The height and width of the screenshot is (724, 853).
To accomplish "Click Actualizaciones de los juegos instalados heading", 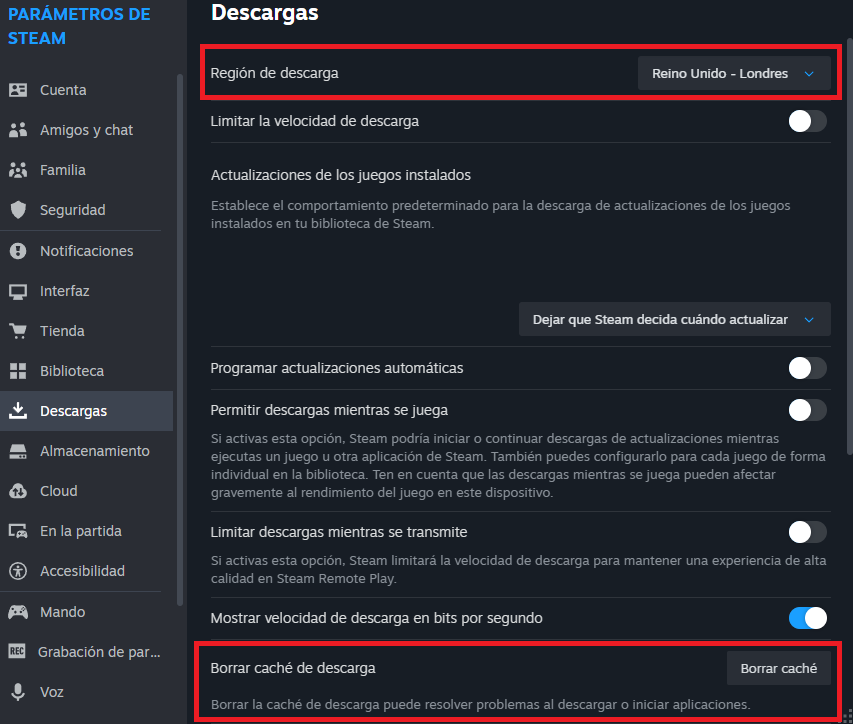I will pyautogui.click(x=341, y=175).
